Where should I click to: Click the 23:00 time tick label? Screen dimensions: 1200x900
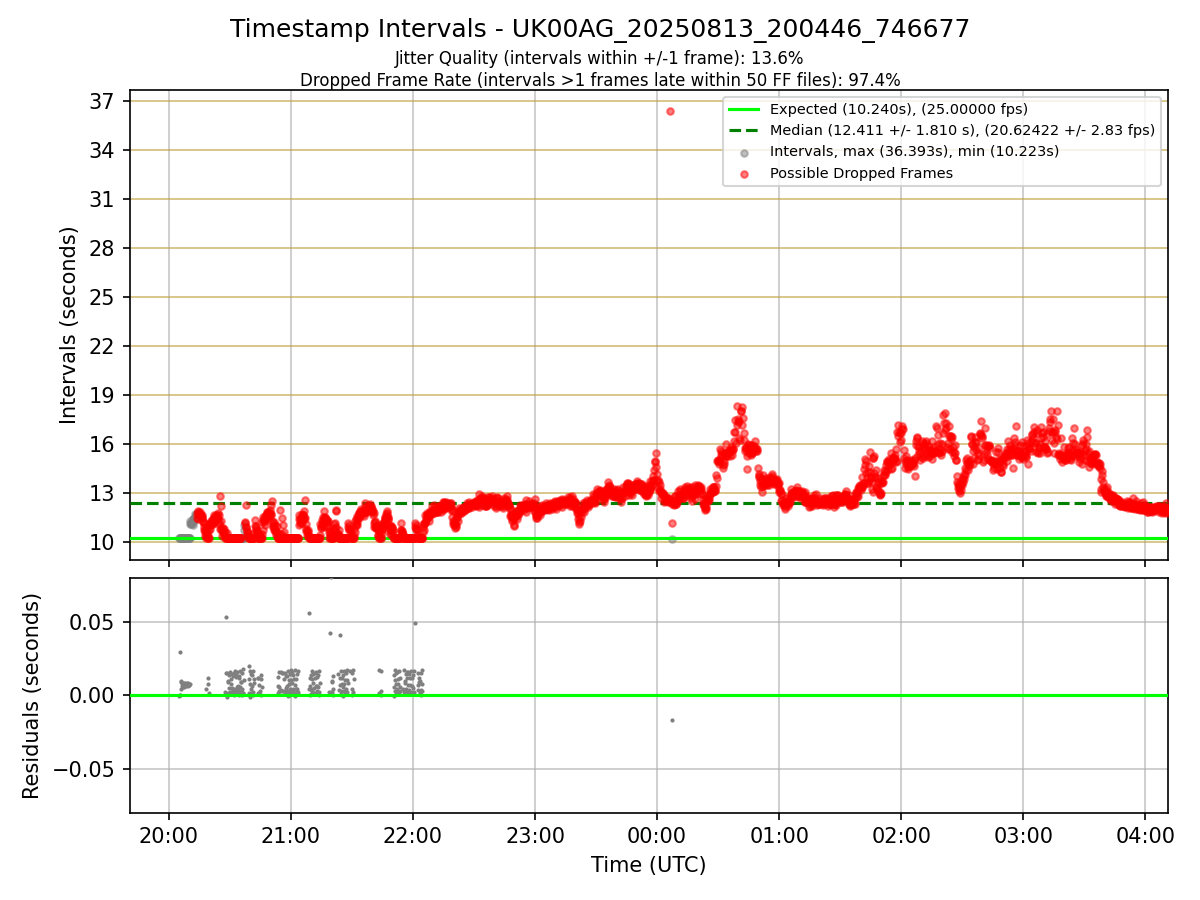tap(534, 835)
